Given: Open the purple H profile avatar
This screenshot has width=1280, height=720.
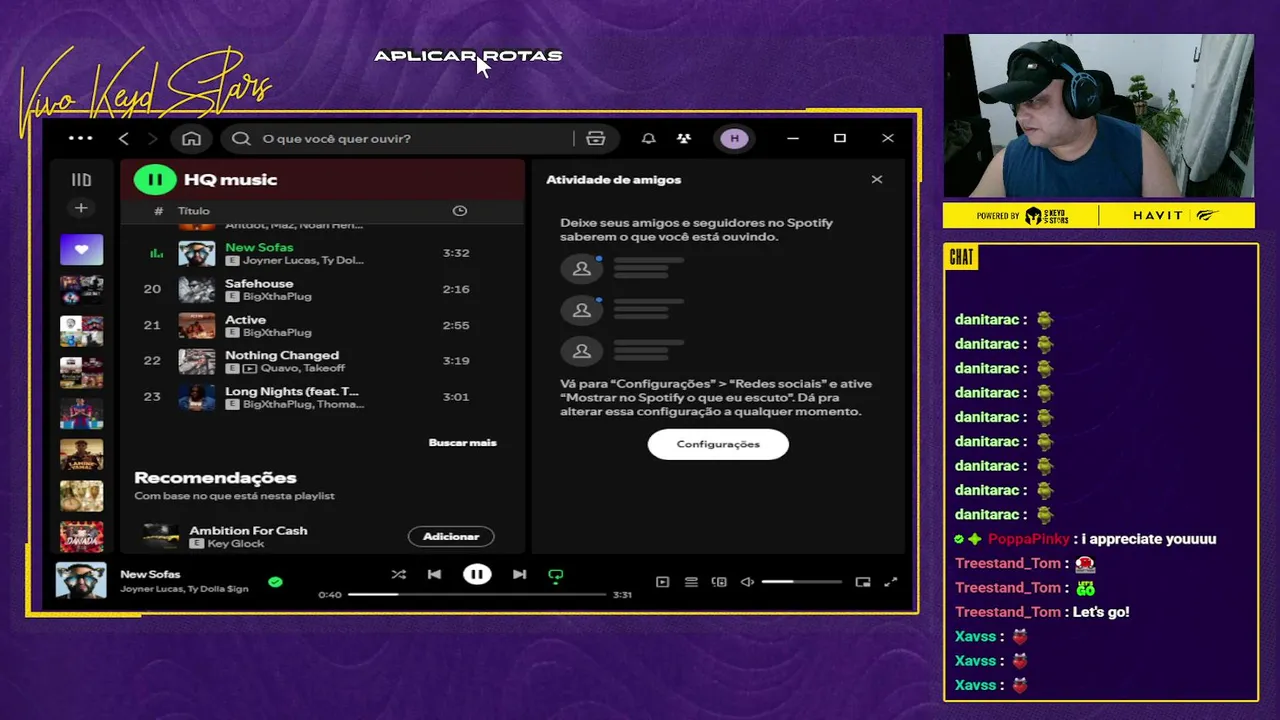Looking at the screenshot, I should (x=735, y=139).
